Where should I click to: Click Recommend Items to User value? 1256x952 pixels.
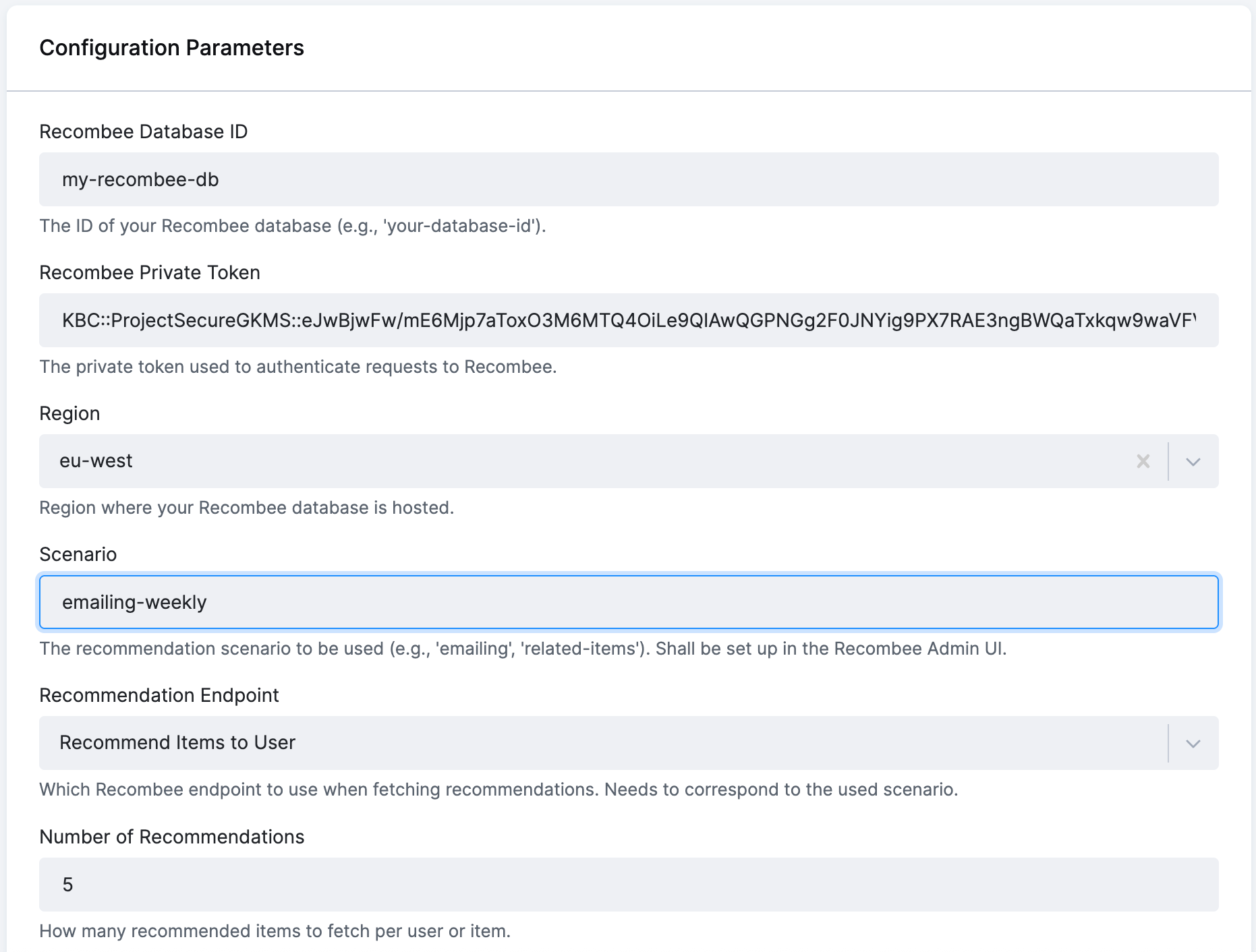coord(177,743)
